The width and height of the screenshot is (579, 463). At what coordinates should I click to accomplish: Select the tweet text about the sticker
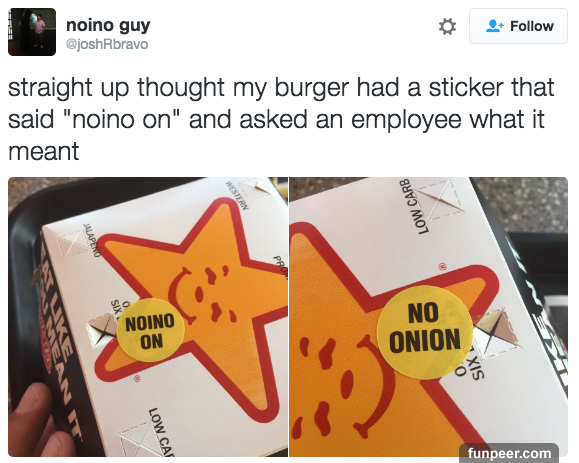tap(281, 119)
